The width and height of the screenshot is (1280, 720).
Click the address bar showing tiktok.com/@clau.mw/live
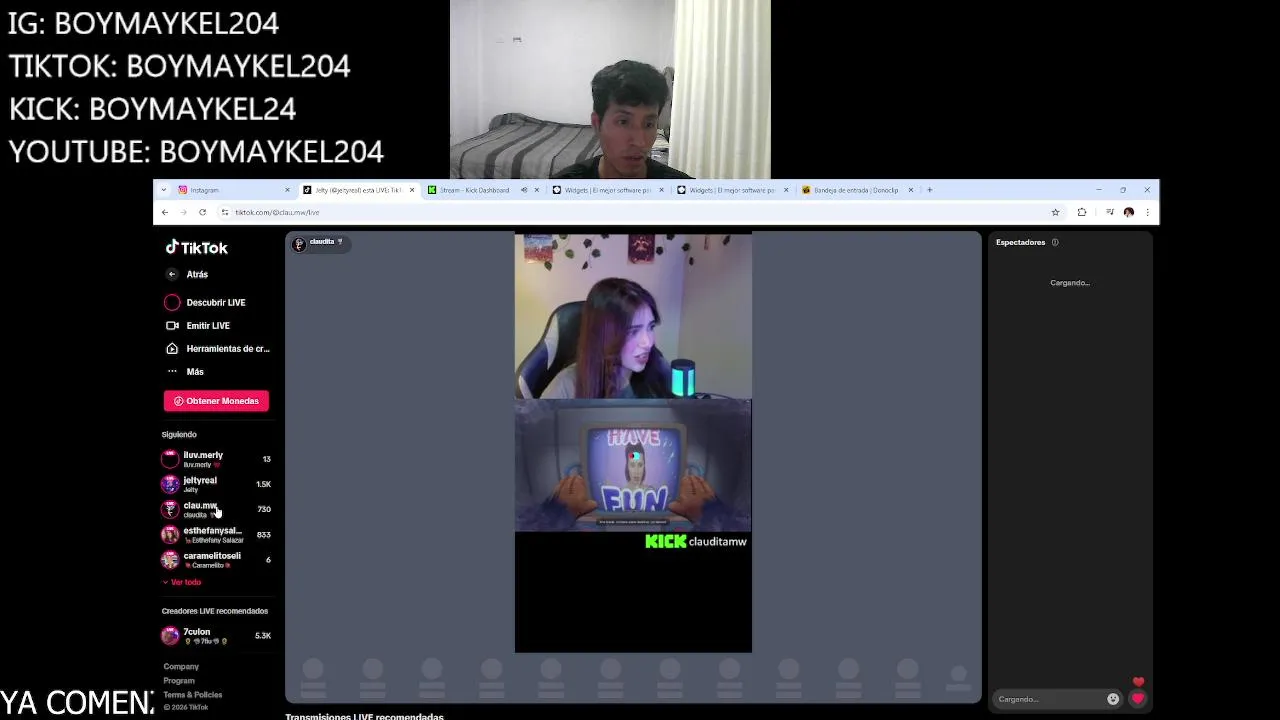pos(640,212)
